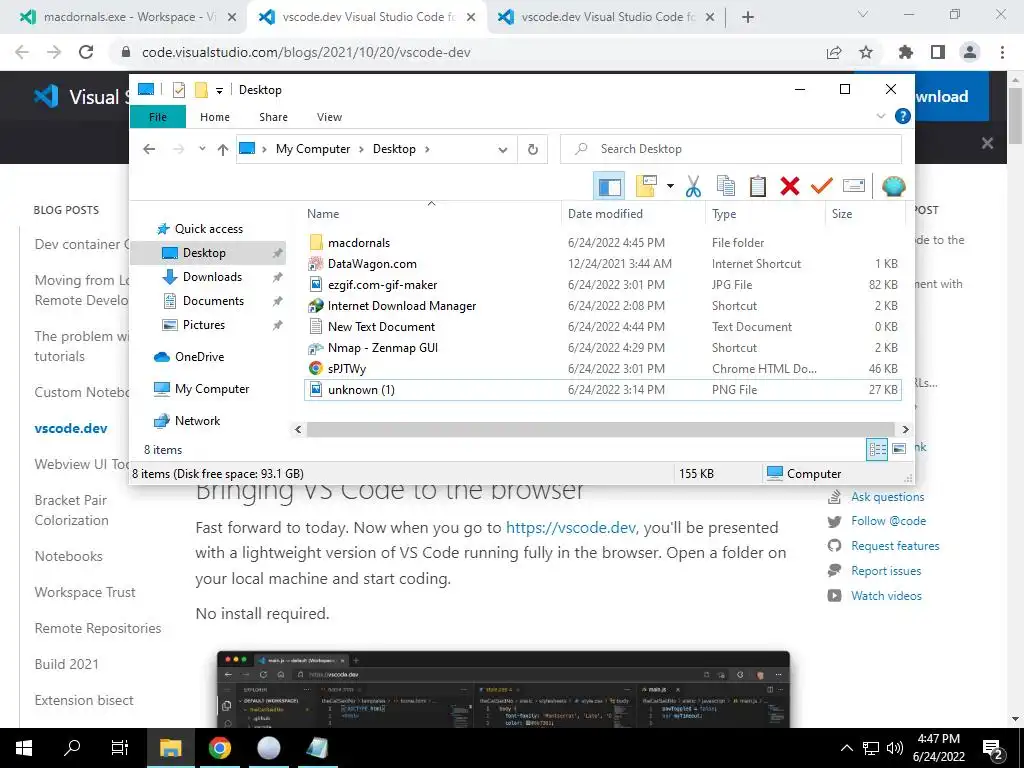Select the Nmap - Zenmap GUI shortcut
The width and height of the screenshot is (1024, 768).
point(383,347)
